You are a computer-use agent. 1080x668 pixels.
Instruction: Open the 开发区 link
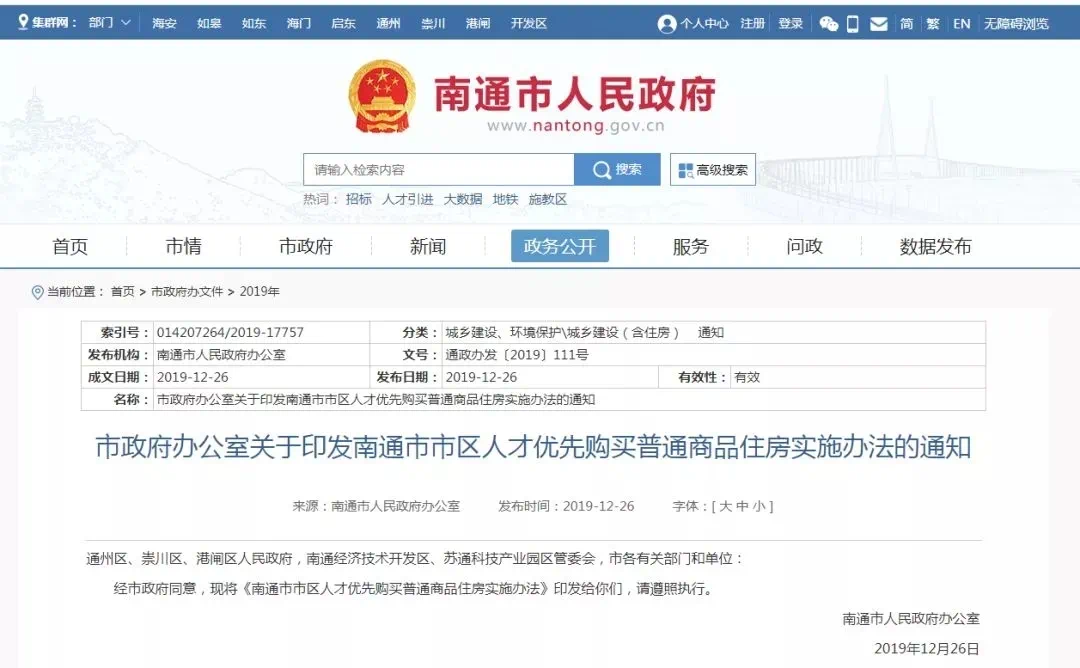point(528,23)
